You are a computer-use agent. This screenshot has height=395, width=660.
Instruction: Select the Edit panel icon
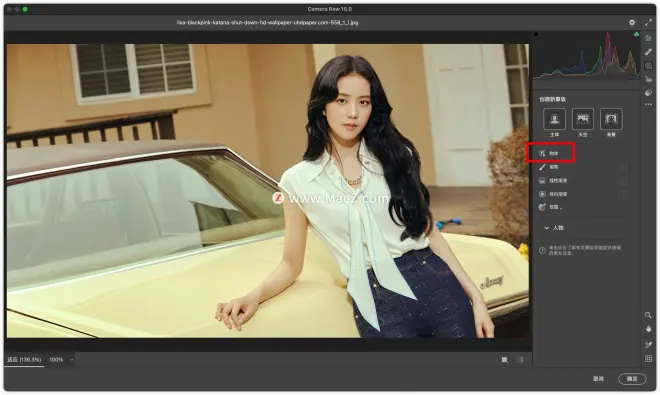pos(648,38)
